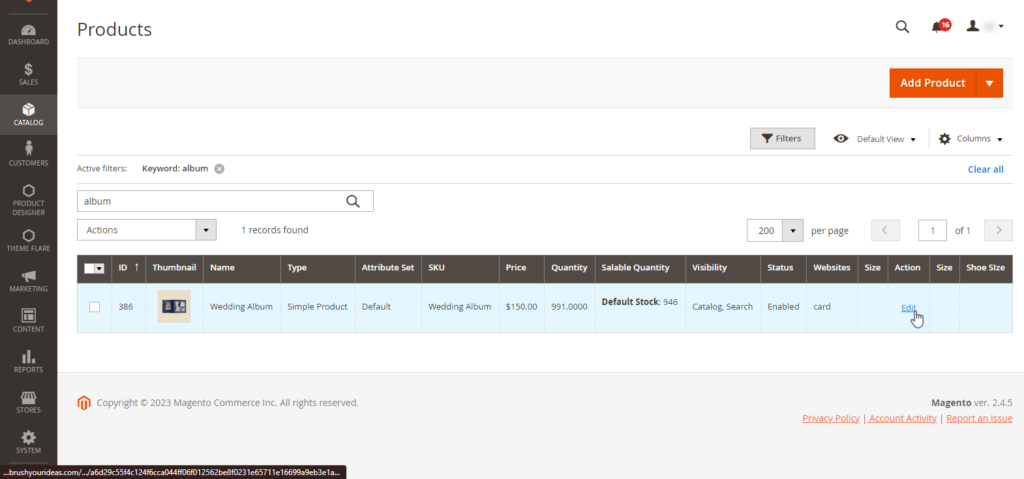The width and height of the screenshot is (1024, 479).
Task: Select the Wedding Album row checkbox
Action: click(x=95, y=306)
